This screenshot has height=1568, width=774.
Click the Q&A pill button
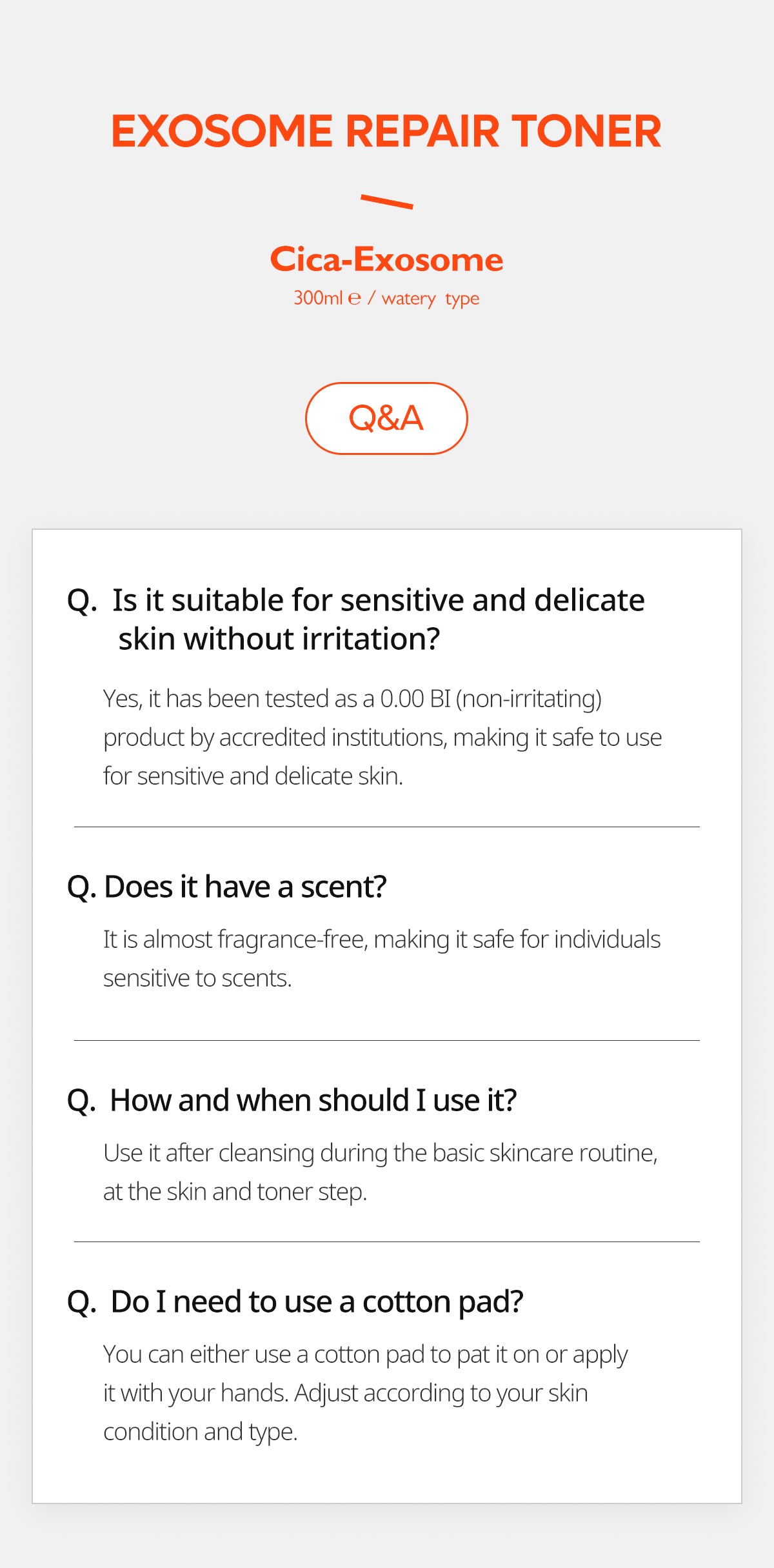(x=386, y=418)
